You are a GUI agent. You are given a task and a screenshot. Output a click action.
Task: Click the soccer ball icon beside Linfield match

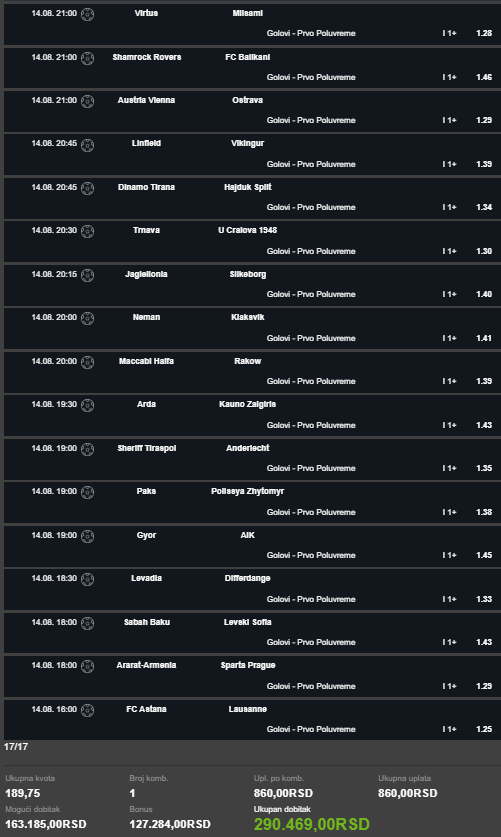[88, 145]
